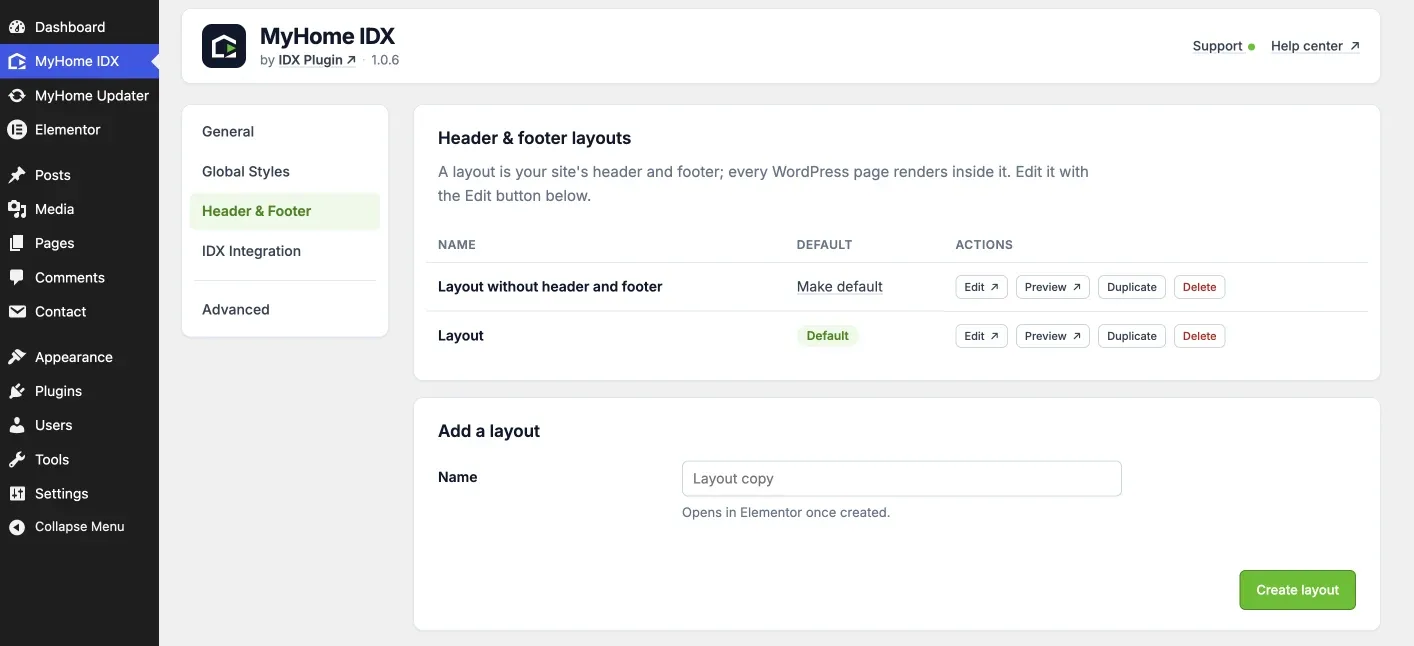1414x646 pixels.
Task: Click the Create layout button
Action: click(x=1297, y=590)
